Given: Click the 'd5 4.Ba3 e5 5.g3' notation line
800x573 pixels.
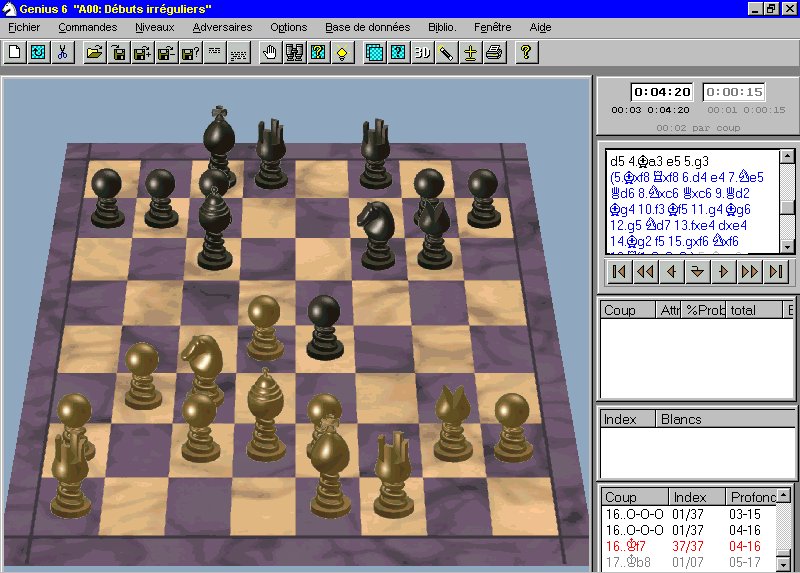Looking at the screenshot, I should point(659,162).
